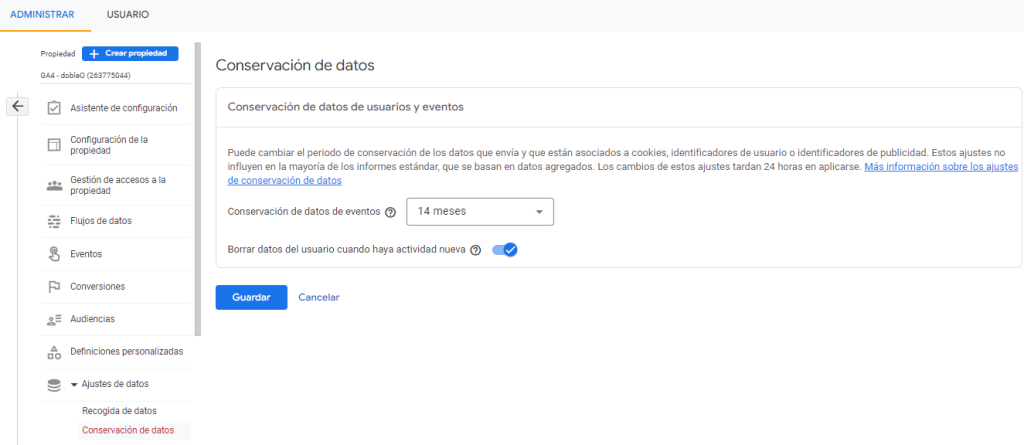Open help for Conservación de datos de eventos
This screenshot has width=1024, height=445.
tap(390, 212)
